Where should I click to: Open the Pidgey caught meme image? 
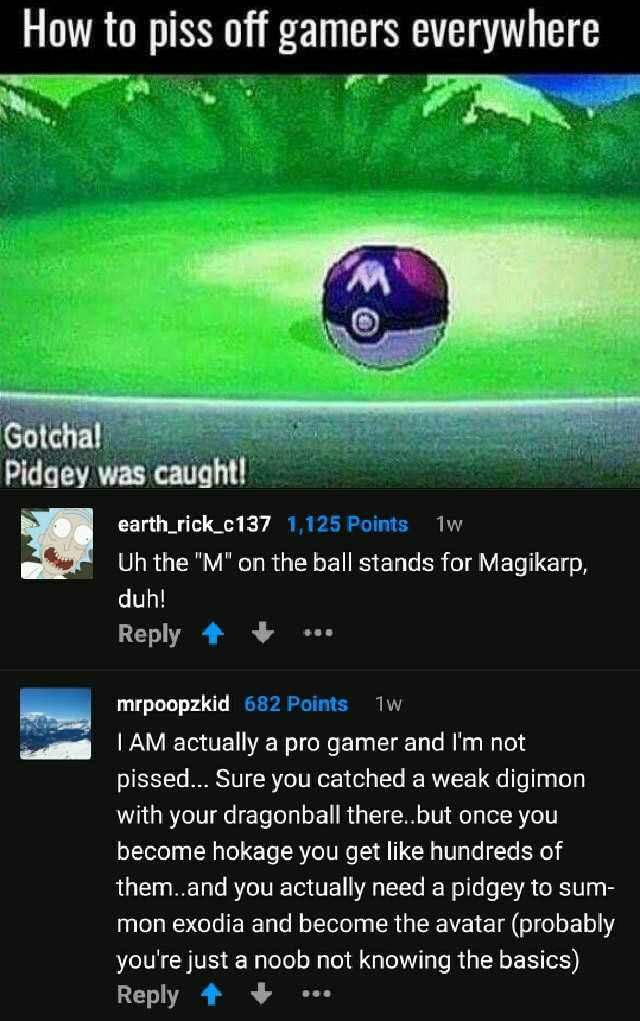click(x=320, y=281)
